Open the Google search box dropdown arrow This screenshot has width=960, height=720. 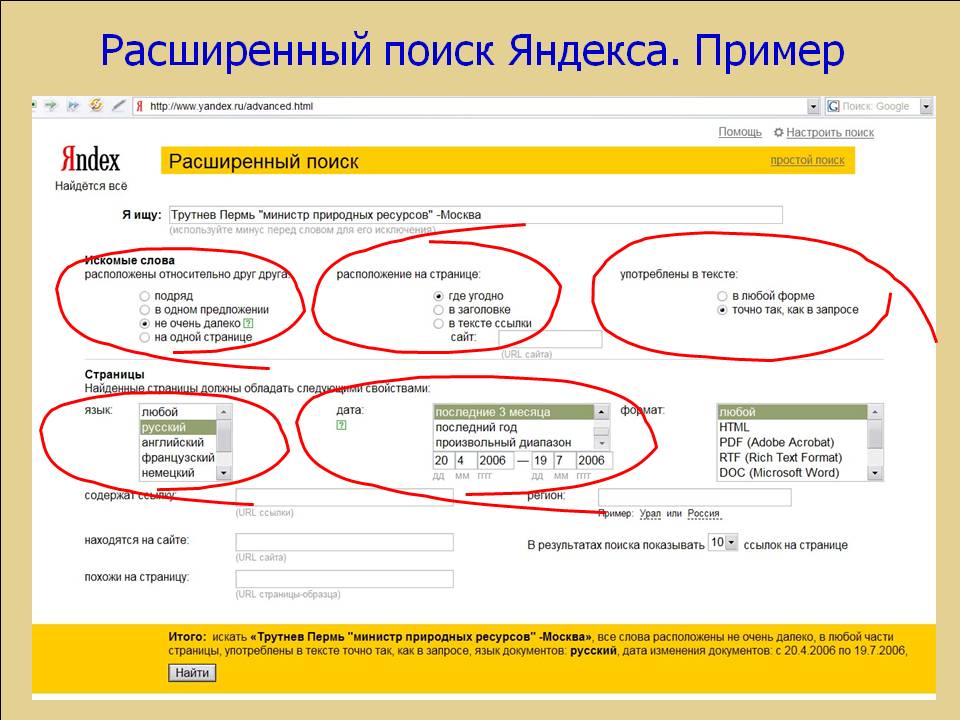pyautogui.click(x=926, y=107)
